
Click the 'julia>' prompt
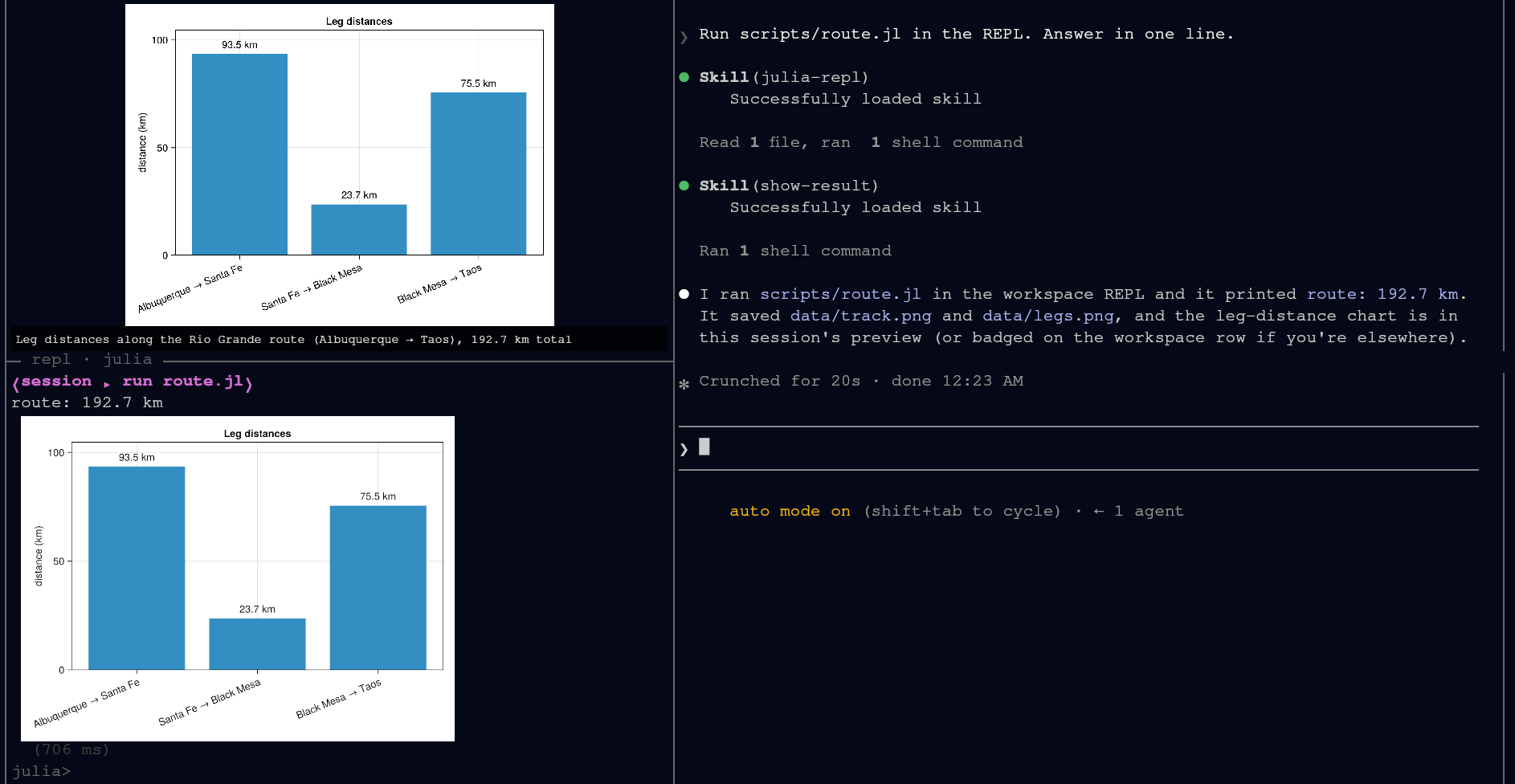coord(41,771)
